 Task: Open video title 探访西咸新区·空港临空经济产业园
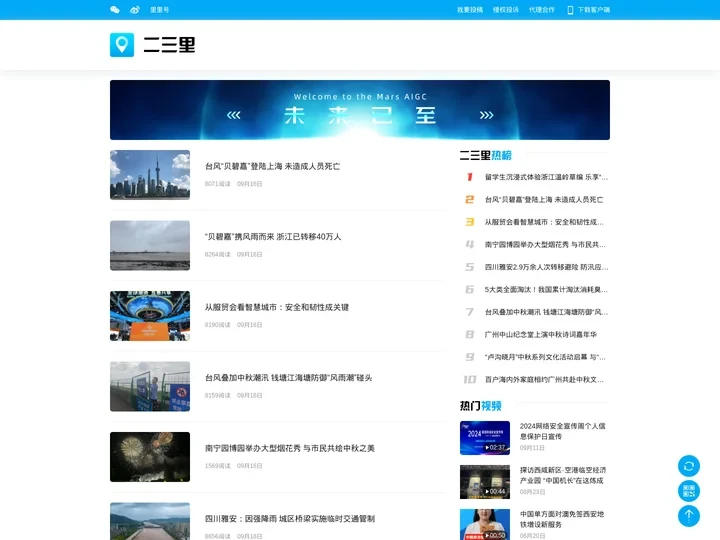click(x=563, y=475)
